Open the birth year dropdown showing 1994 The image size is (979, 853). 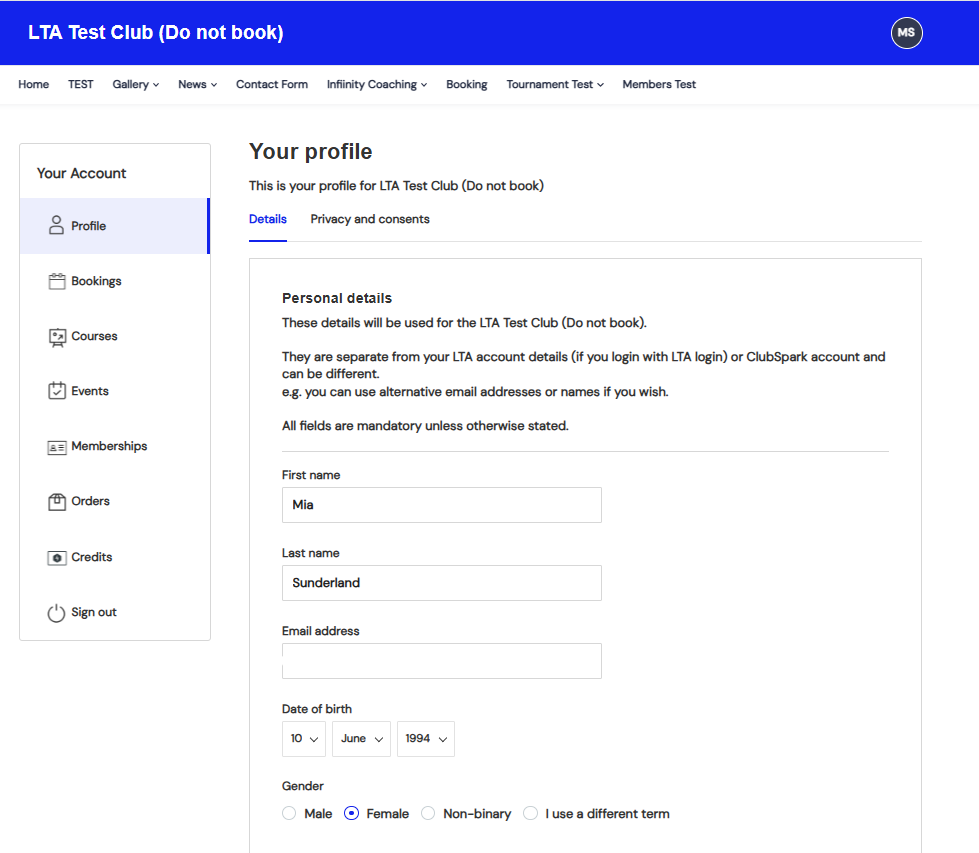tap(425, 739)
